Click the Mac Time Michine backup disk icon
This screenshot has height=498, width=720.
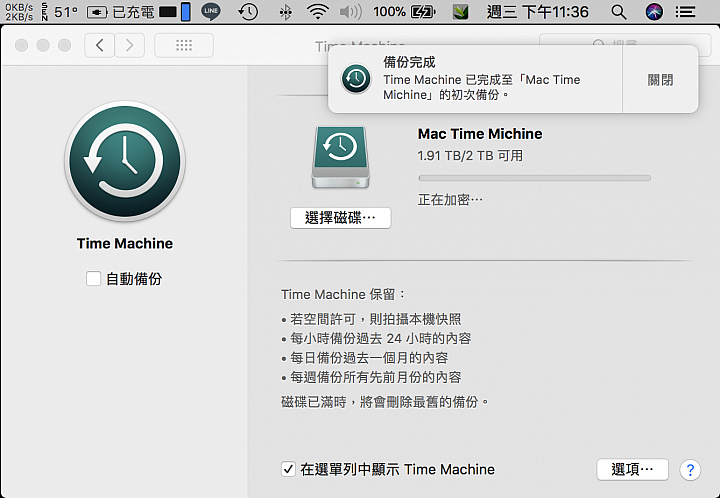coord(340,157)
